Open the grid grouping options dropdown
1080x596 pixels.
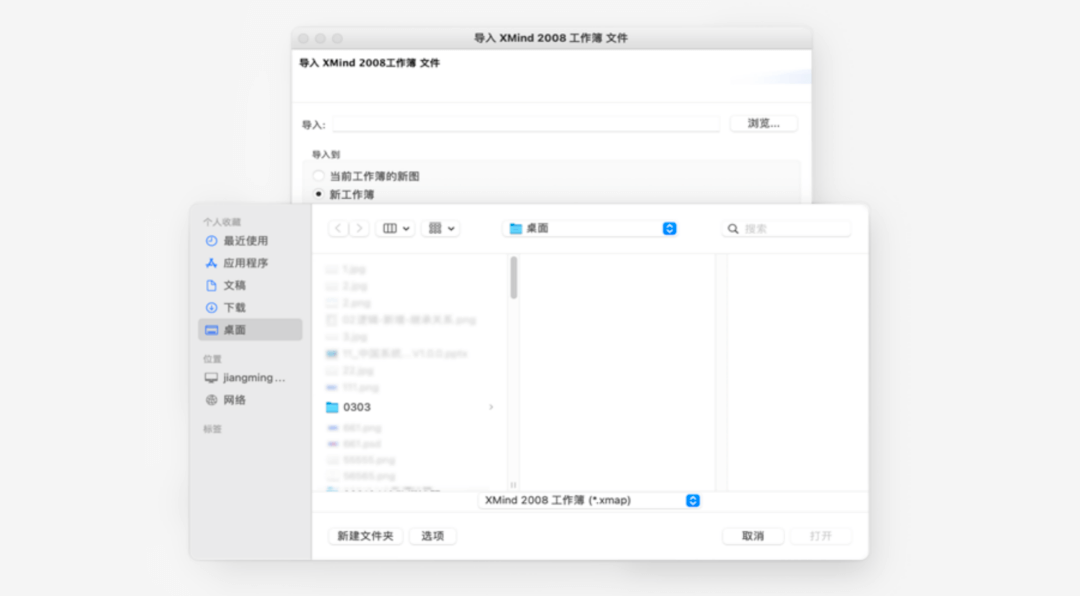[441, 228]
